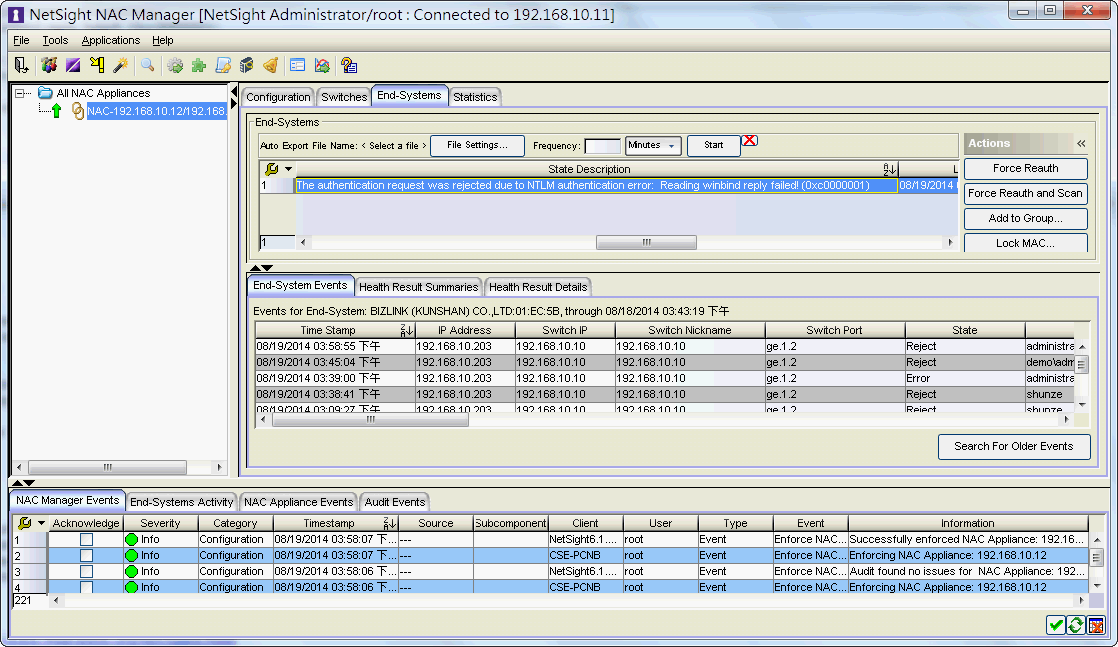Click the Add to Group... button

click(x=1025, y=218)
